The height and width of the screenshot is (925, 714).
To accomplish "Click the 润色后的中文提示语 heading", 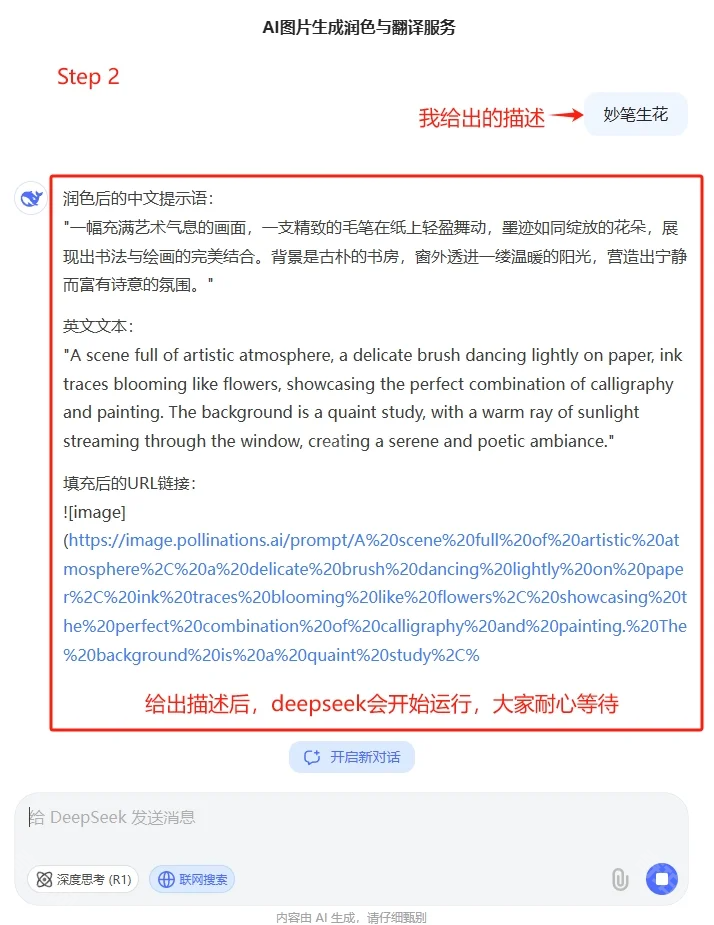I will click(x=138, y=198).
